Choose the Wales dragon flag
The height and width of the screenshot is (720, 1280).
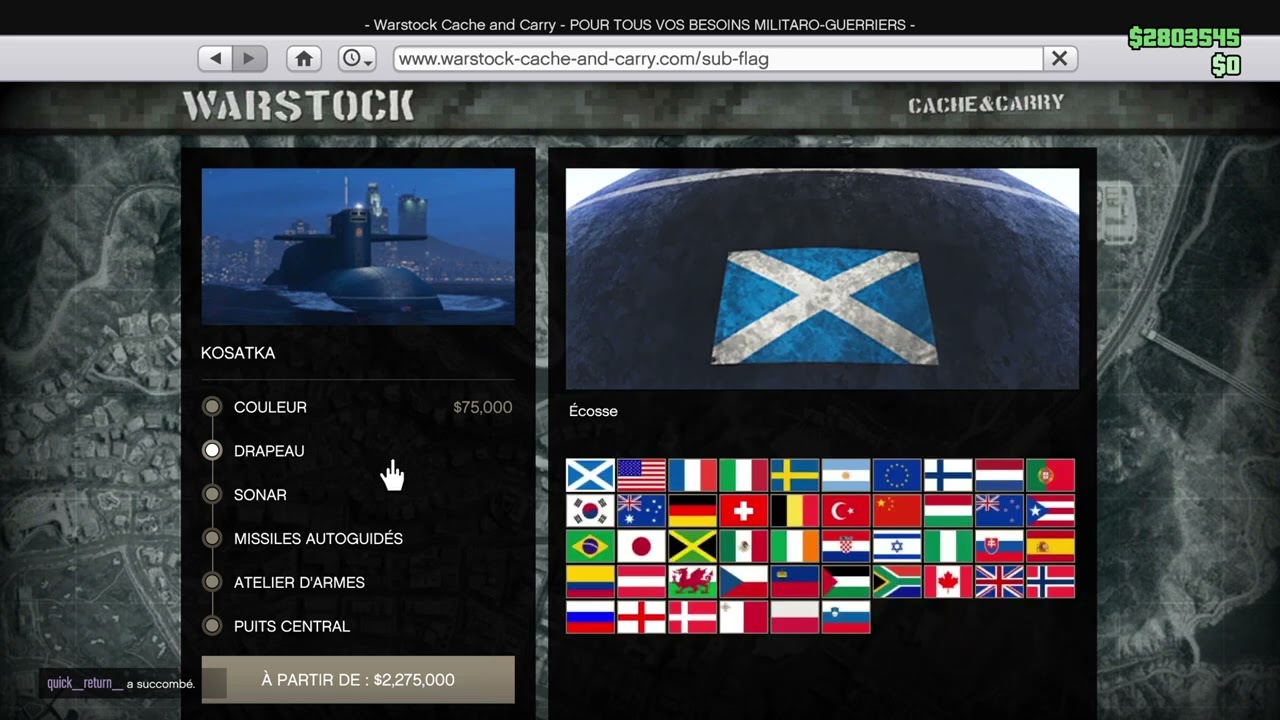[692, 582]
